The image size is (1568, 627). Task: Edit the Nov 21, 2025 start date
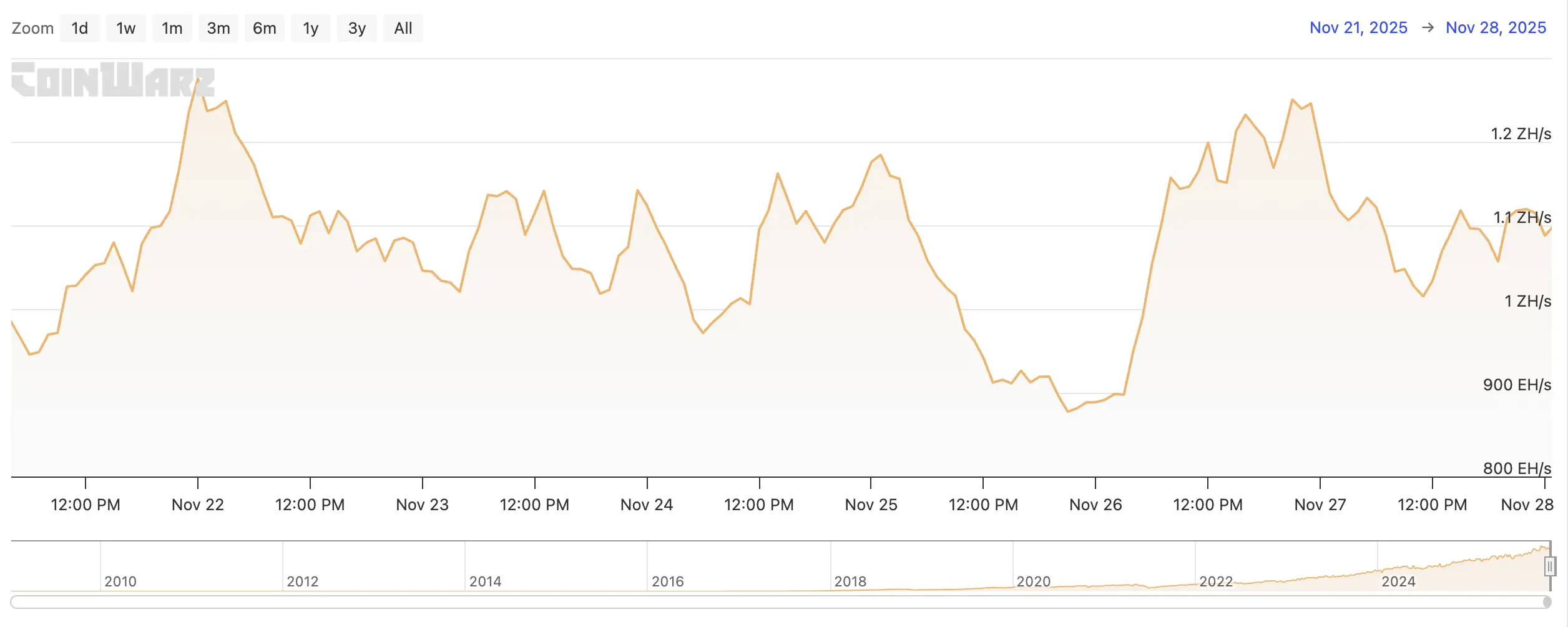coord(1358,27)
